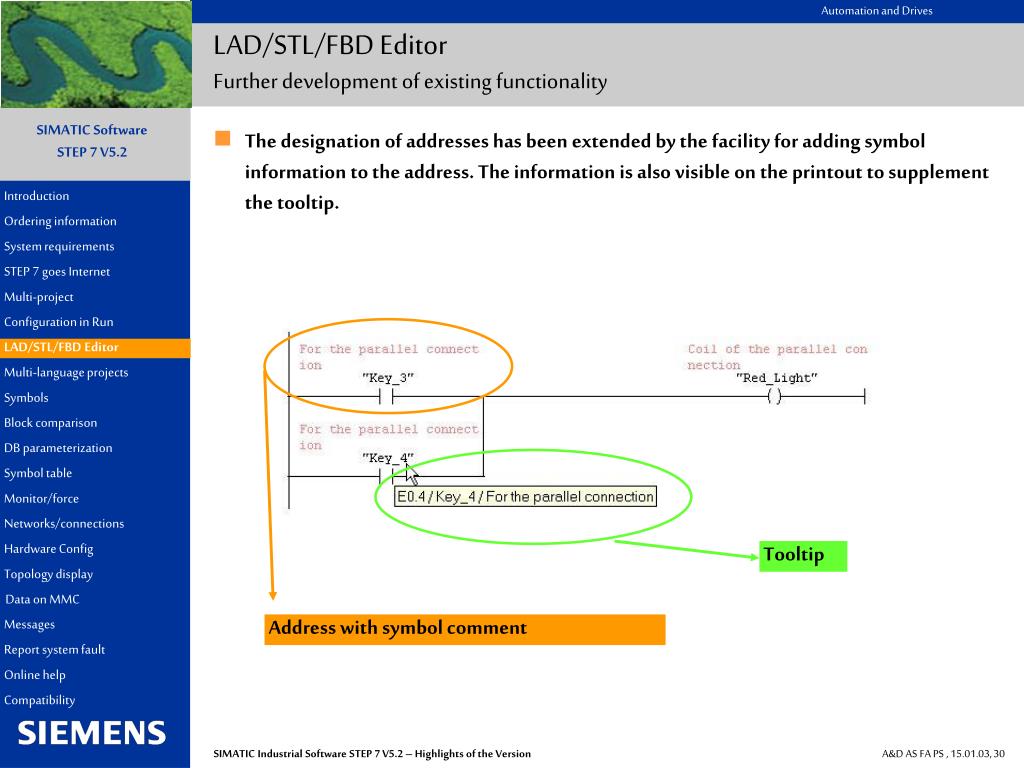
Task: Select Report system fault
Action: tap(54, 650)
